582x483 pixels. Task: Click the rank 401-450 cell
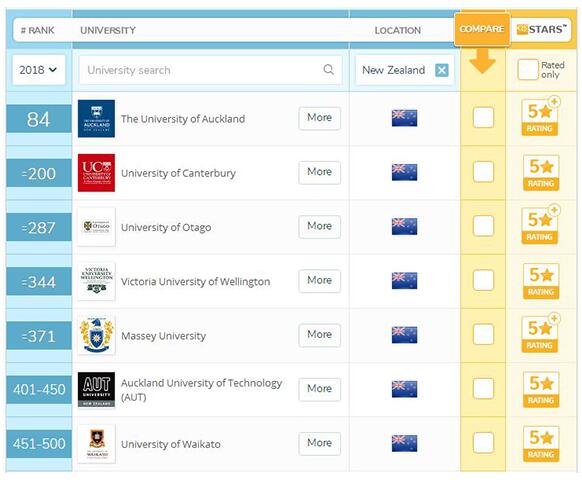(x=39, y=389)
